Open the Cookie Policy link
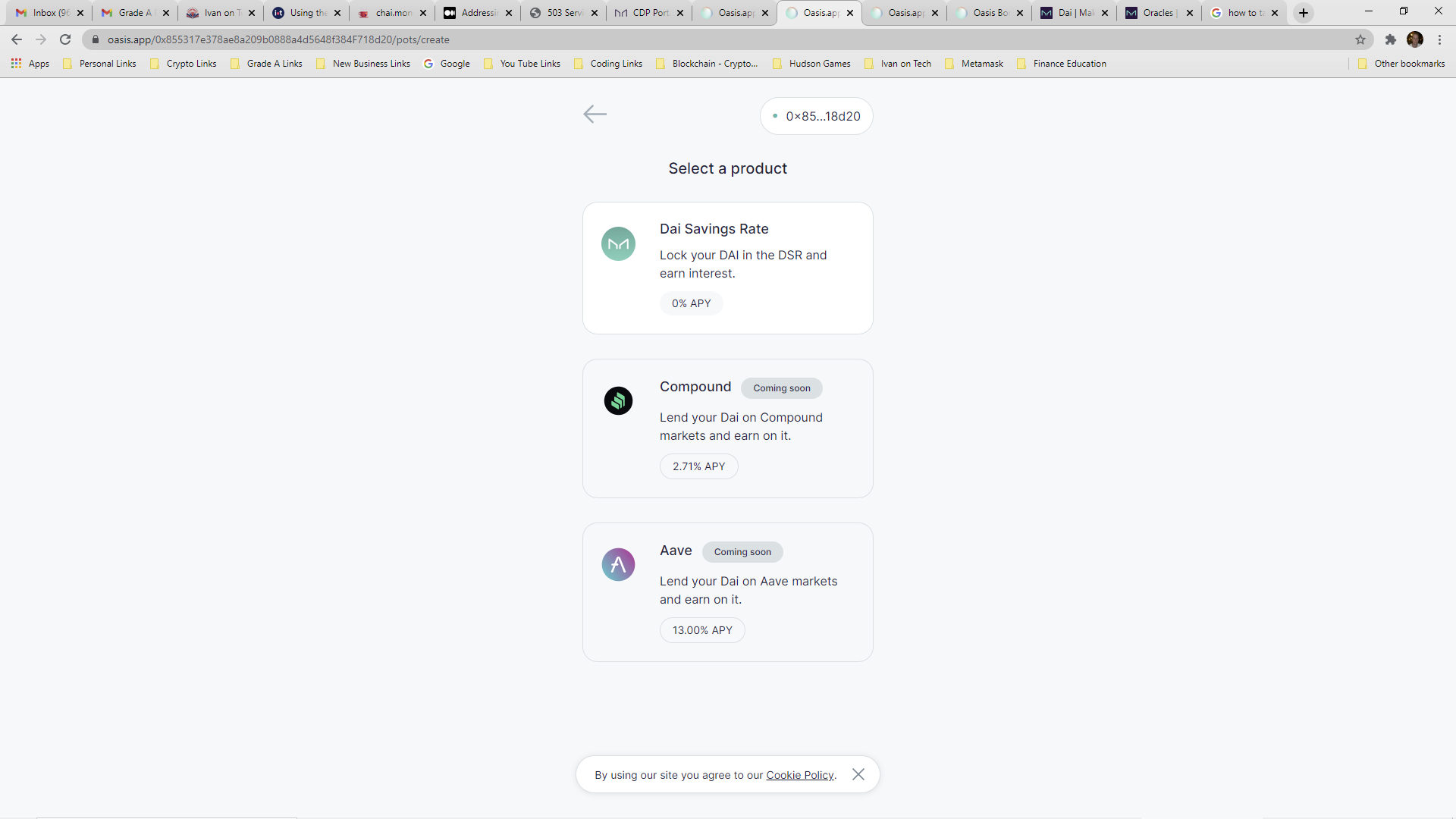Viewport: 1456px width, 819px height. pyautogui.click(x=799, y=775)
